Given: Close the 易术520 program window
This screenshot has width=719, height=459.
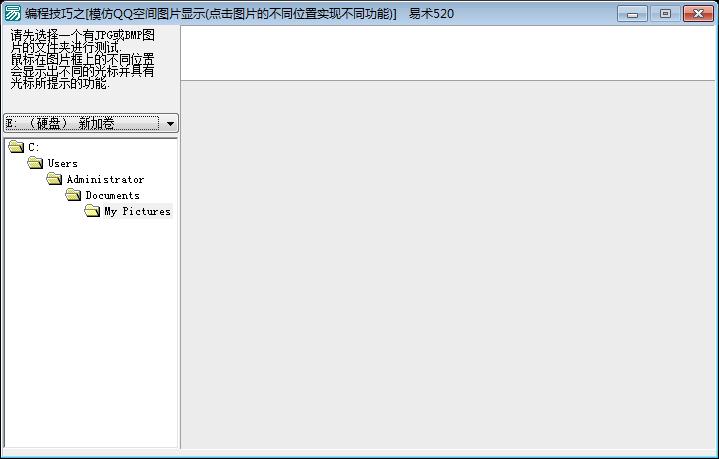Looking at the screenshot, I should coord(697,13).
